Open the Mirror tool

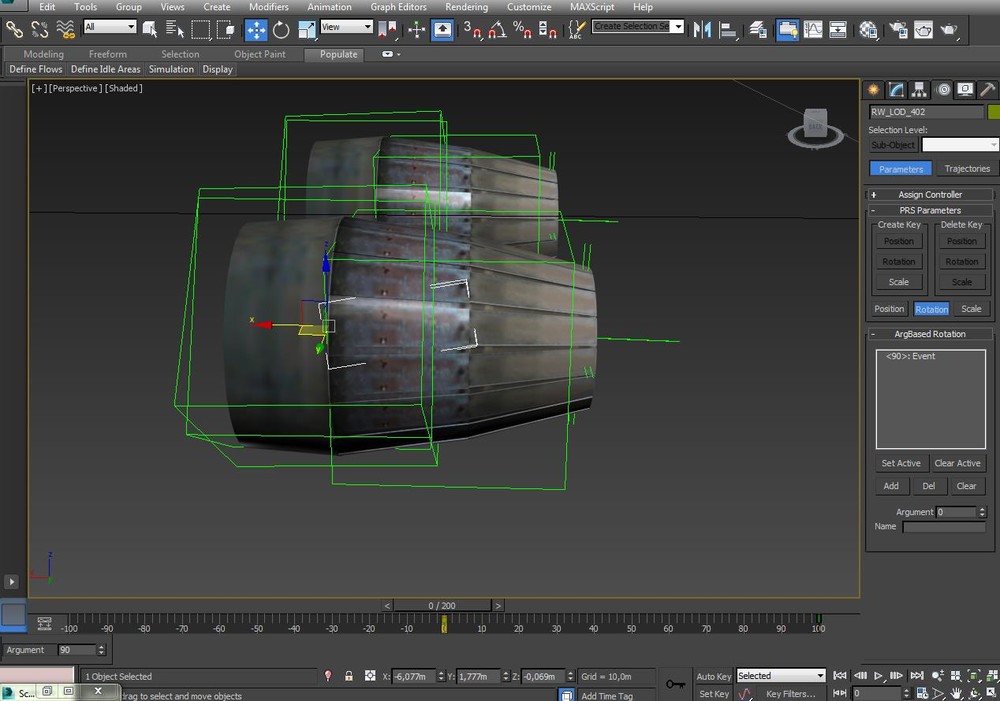click(x=702, y=30)
